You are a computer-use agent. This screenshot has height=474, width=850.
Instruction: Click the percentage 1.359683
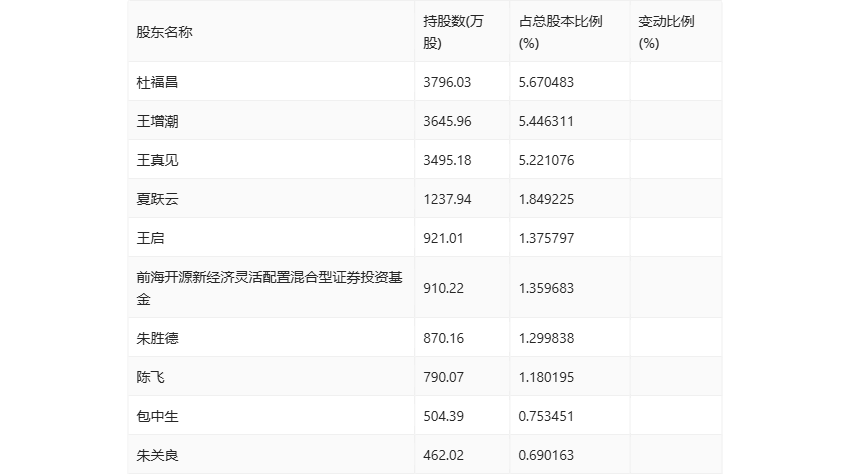click(546, 288)
